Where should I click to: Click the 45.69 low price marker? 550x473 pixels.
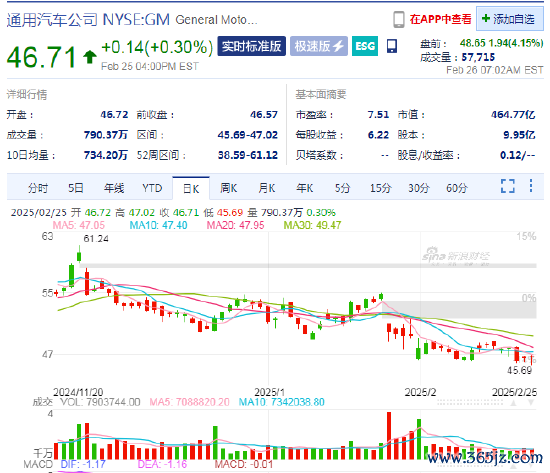[519, 370]
